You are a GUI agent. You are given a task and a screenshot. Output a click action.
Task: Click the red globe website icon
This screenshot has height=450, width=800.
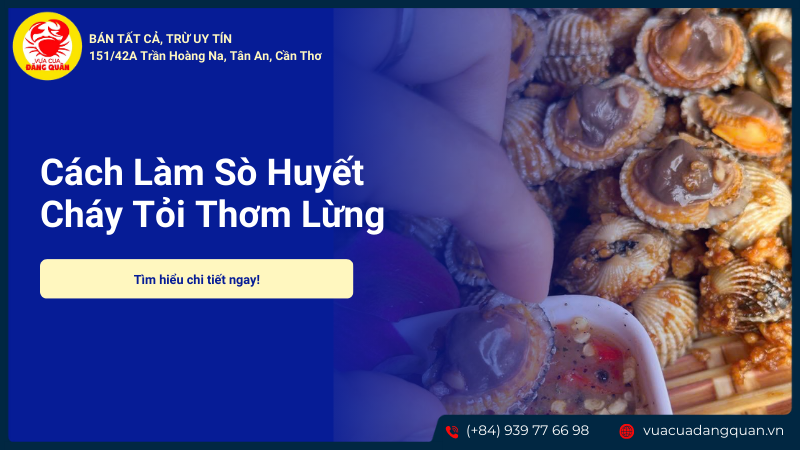coord(627,432)
